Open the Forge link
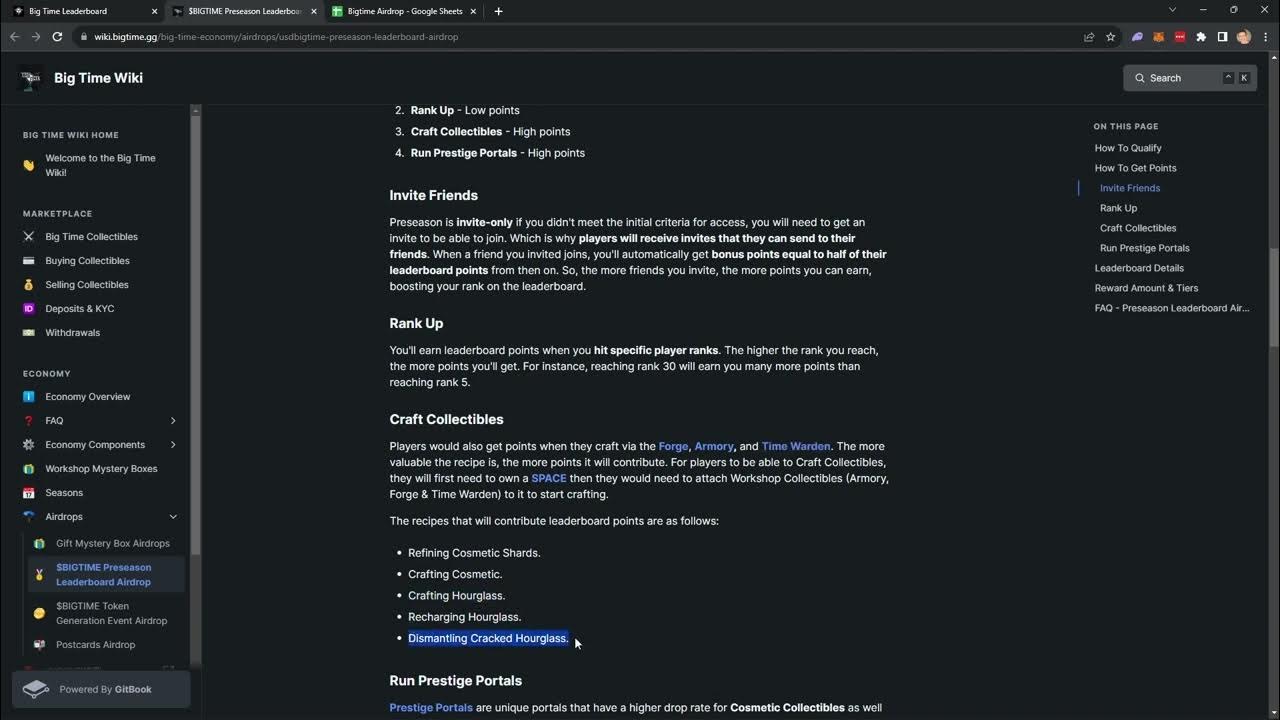 [673, 446]
